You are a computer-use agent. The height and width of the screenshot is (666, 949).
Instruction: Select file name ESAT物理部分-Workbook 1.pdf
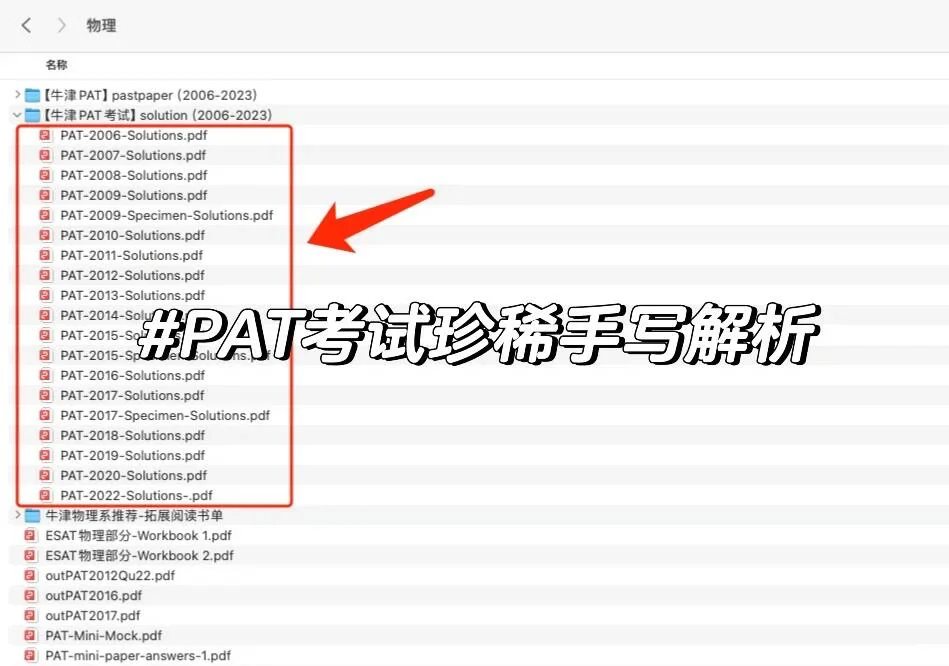139,535
